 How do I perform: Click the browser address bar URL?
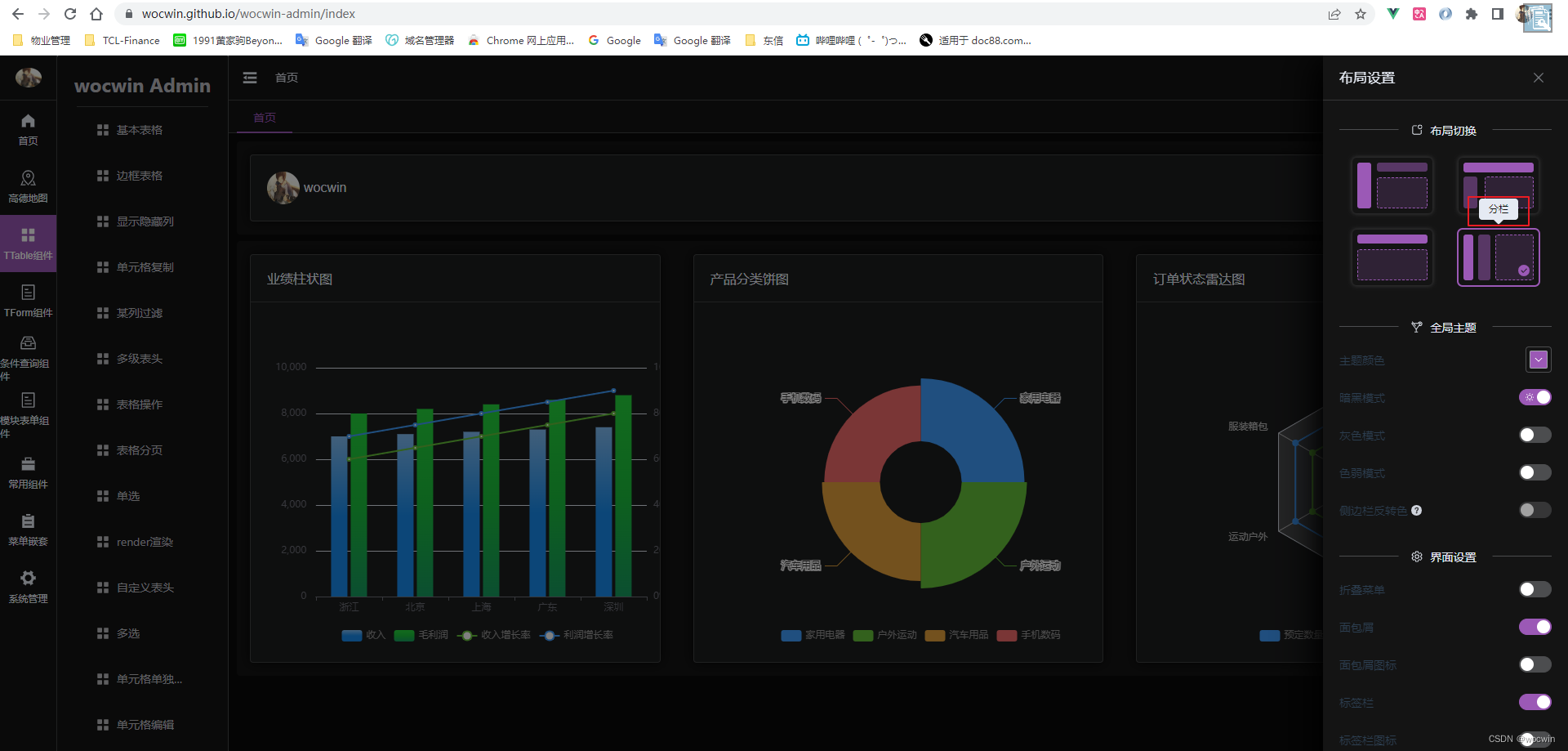click(248, 14)
